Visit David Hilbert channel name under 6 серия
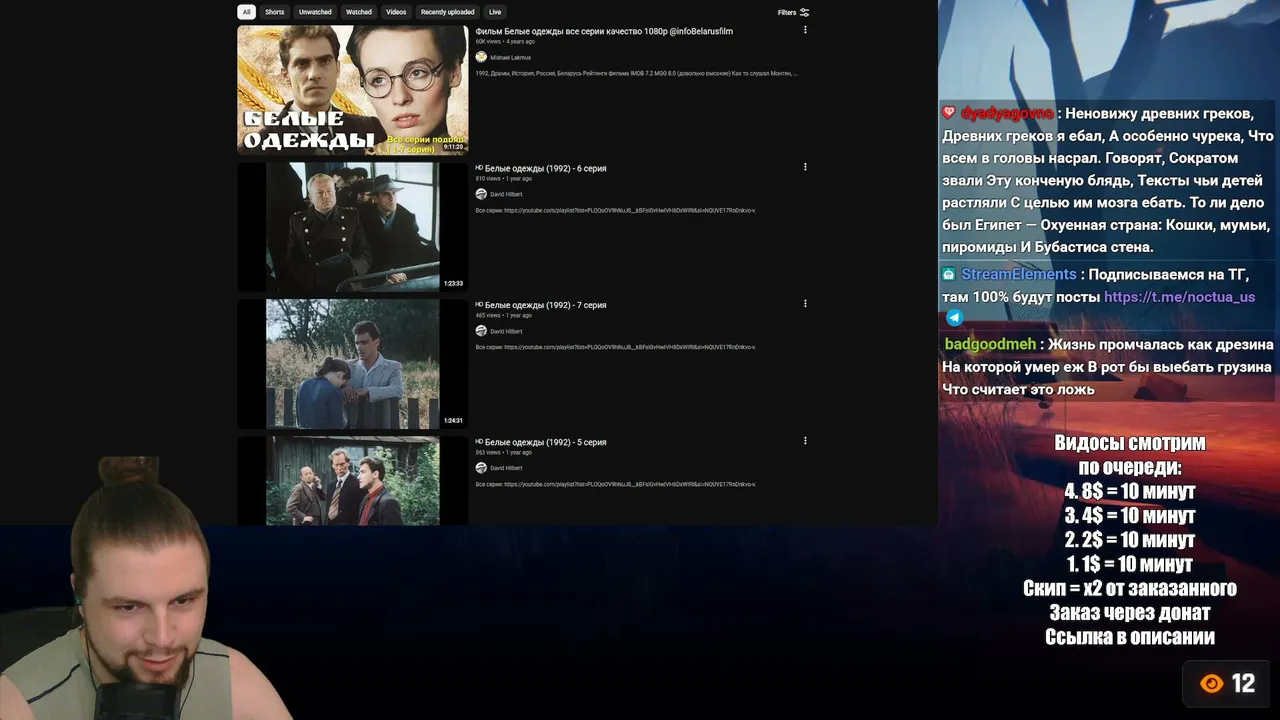Image resolution: width=1280 pixels, height=720 pixels. coord(506,194)
